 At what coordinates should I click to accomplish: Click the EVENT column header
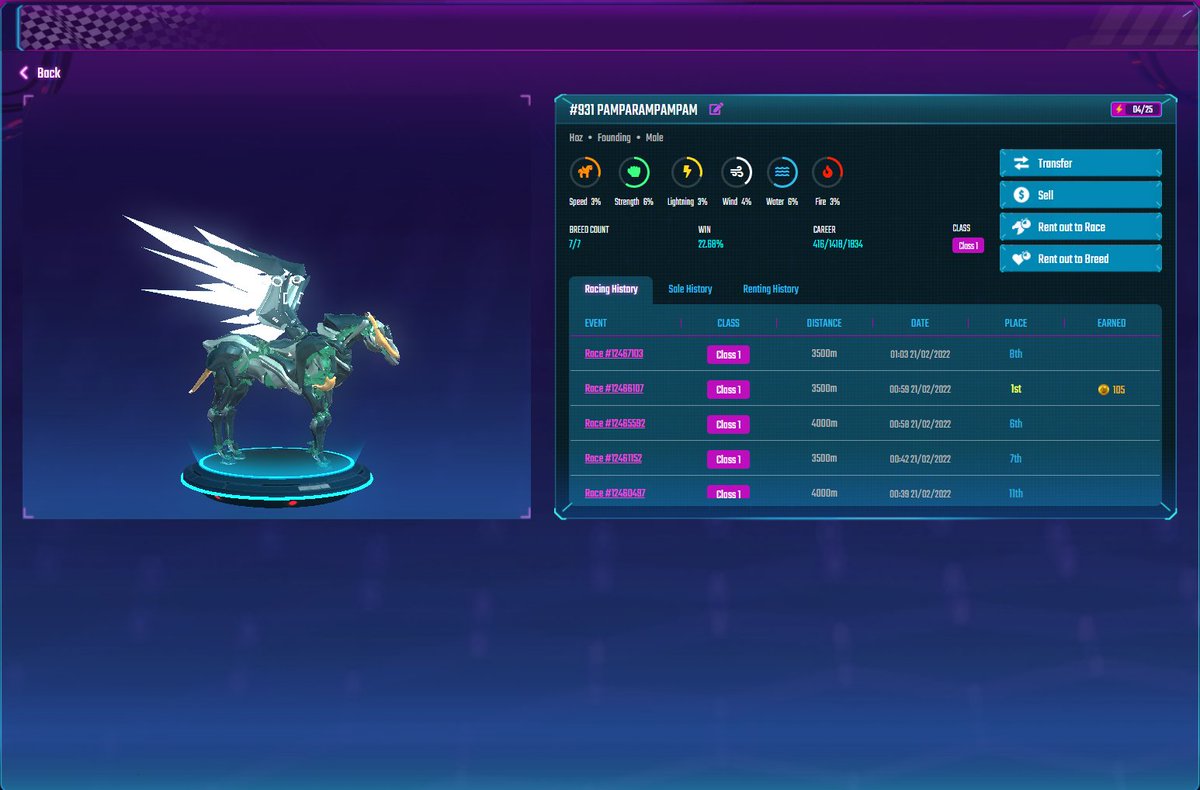coord(596,323)
